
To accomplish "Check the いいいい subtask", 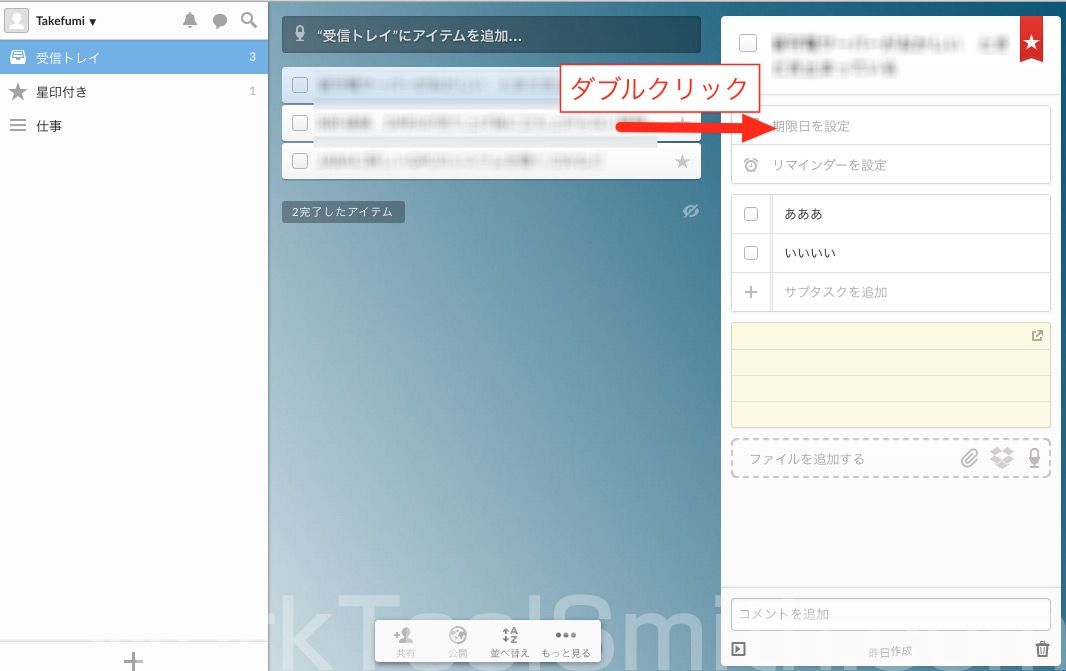I will coord(751,253).
